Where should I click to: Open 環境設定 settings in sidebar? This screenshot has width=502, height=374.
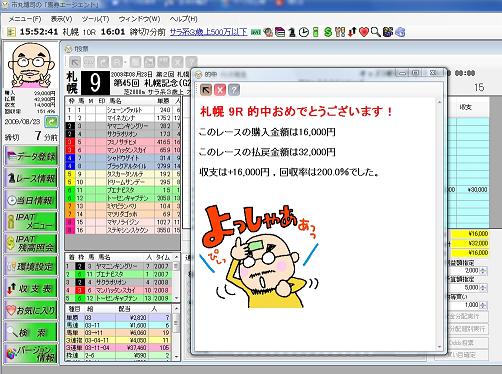pos(31,266)
